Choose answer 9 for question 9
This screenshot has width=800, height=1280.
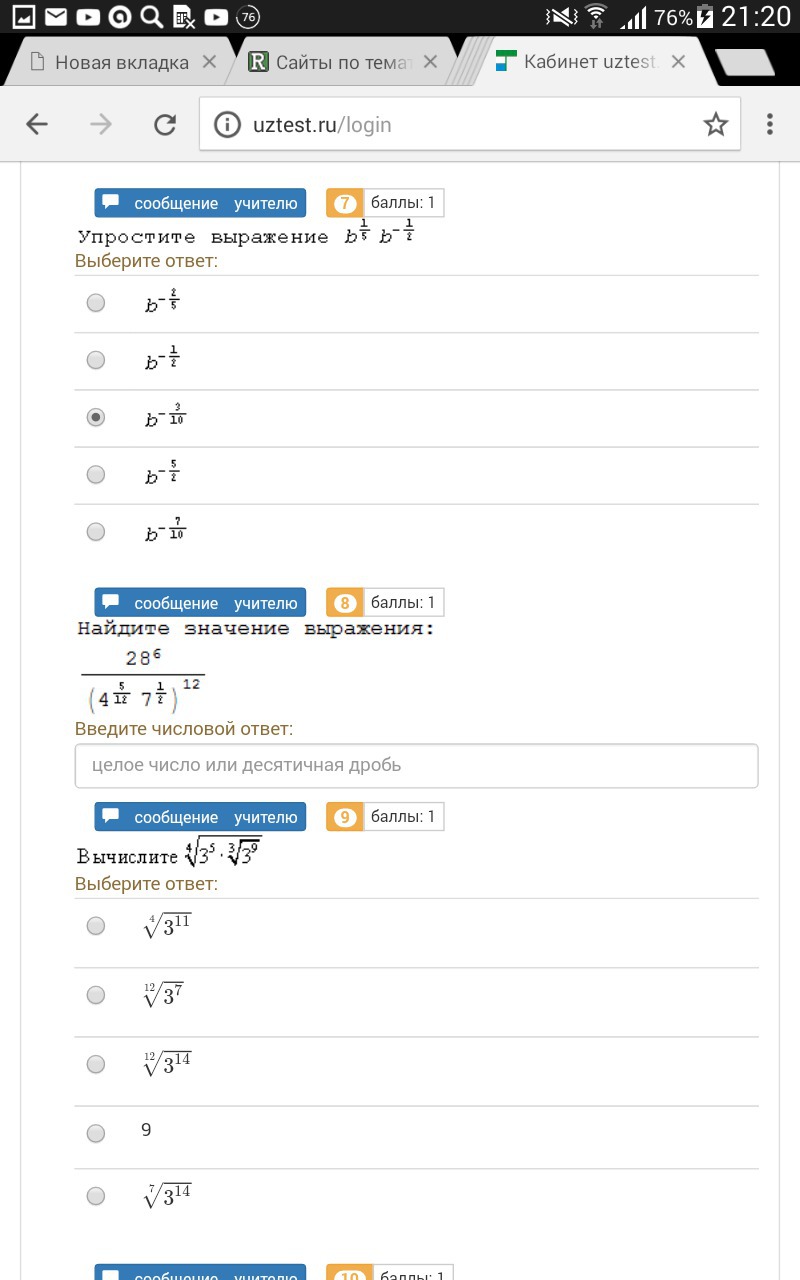pos(96,1133)
